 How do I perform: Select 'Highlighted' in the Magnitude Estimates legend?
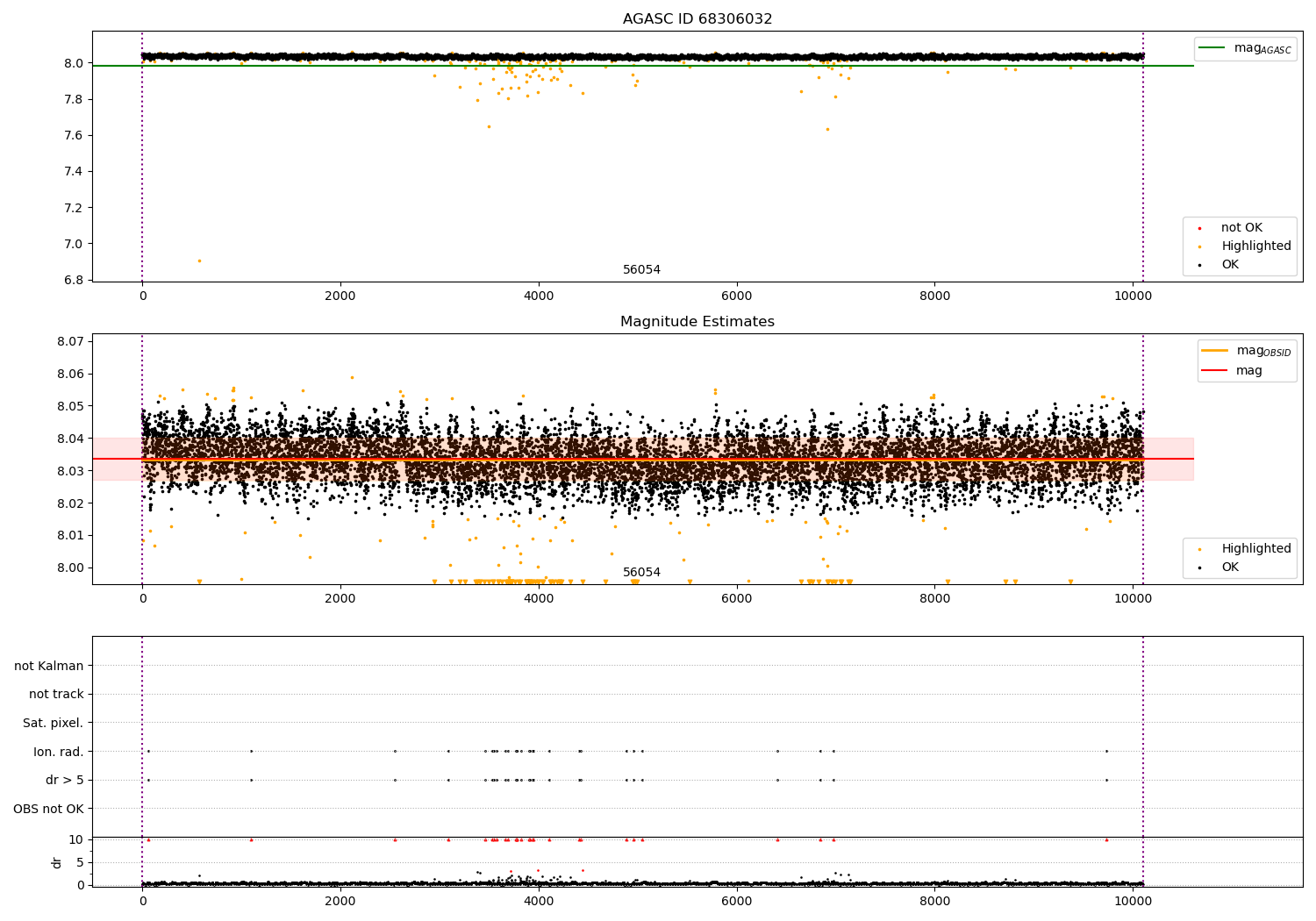tap(1255, 549)
